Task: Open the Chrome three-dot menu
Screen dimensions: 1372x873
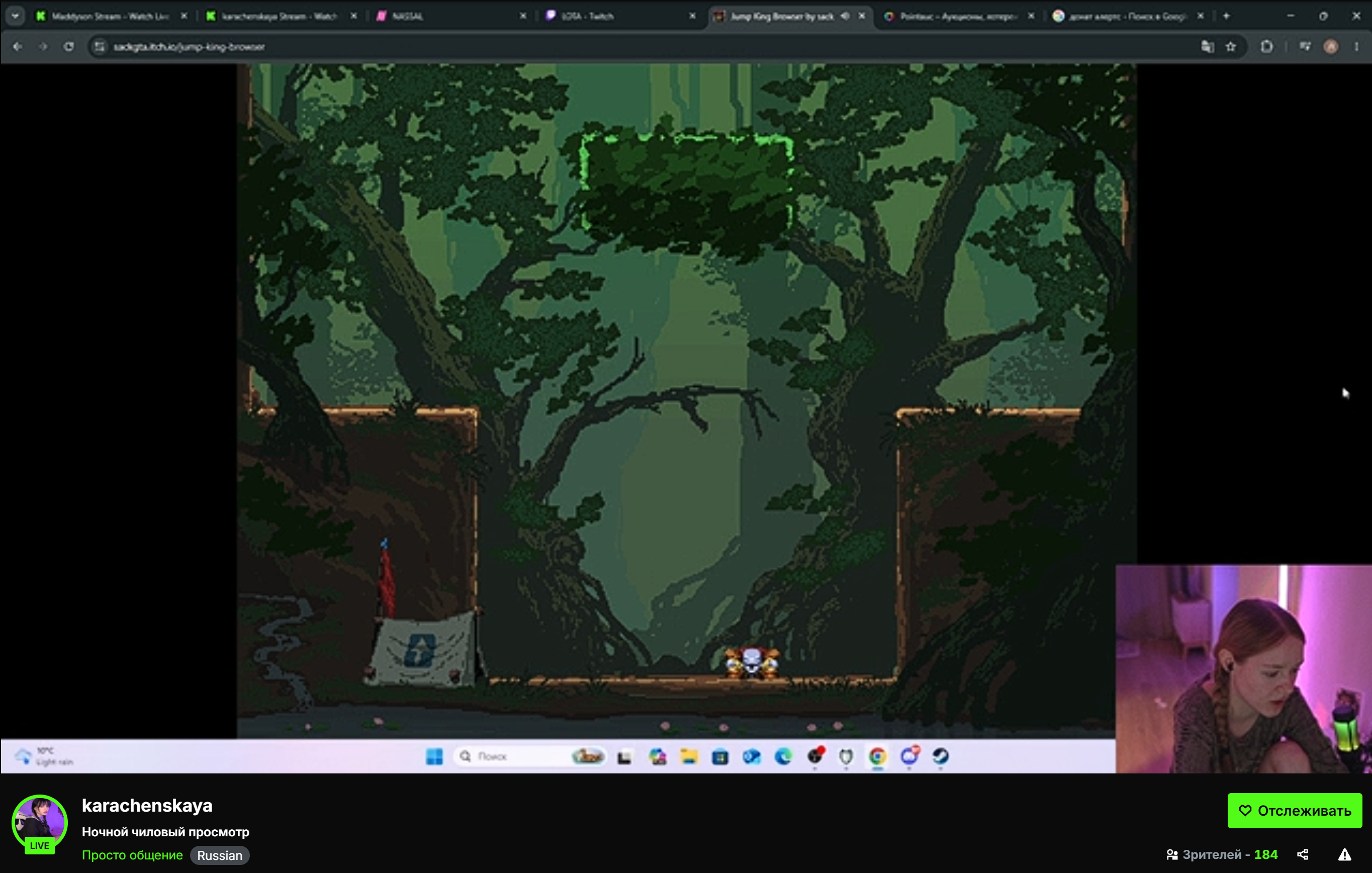Action: pos(1356,47)
